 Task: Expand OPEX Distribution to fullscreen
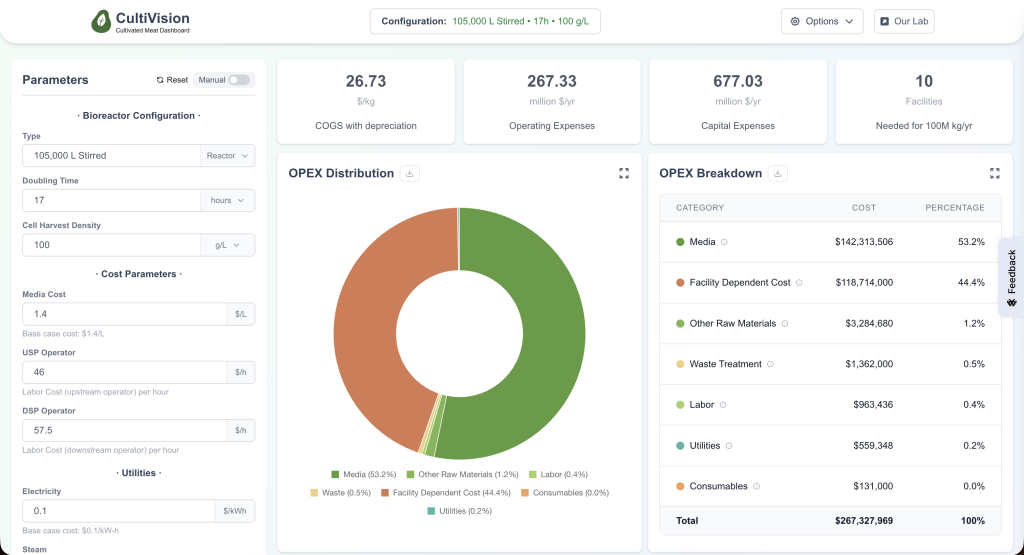(624, 173)
